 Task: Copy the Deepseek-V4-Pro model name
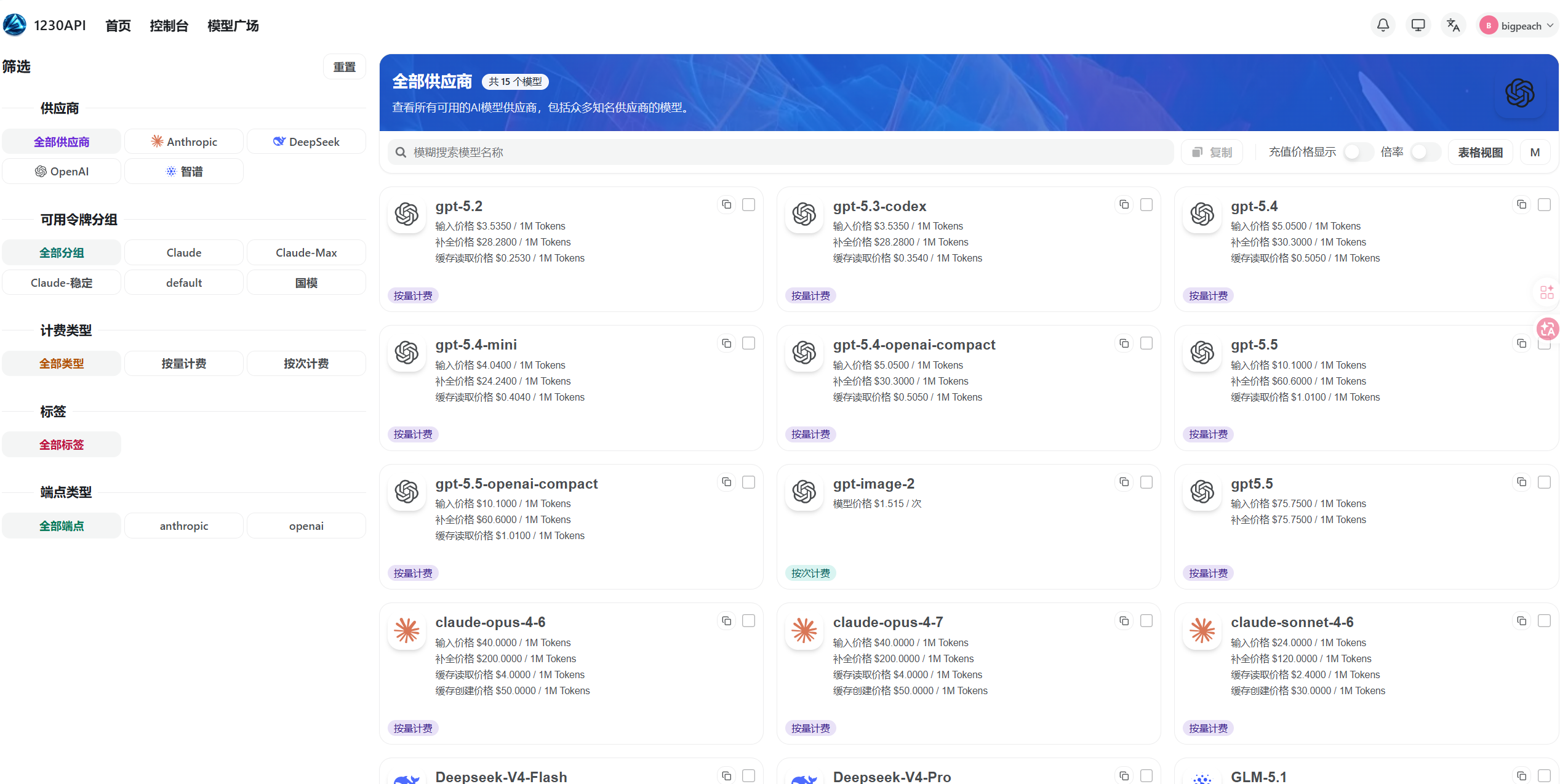1124,776
